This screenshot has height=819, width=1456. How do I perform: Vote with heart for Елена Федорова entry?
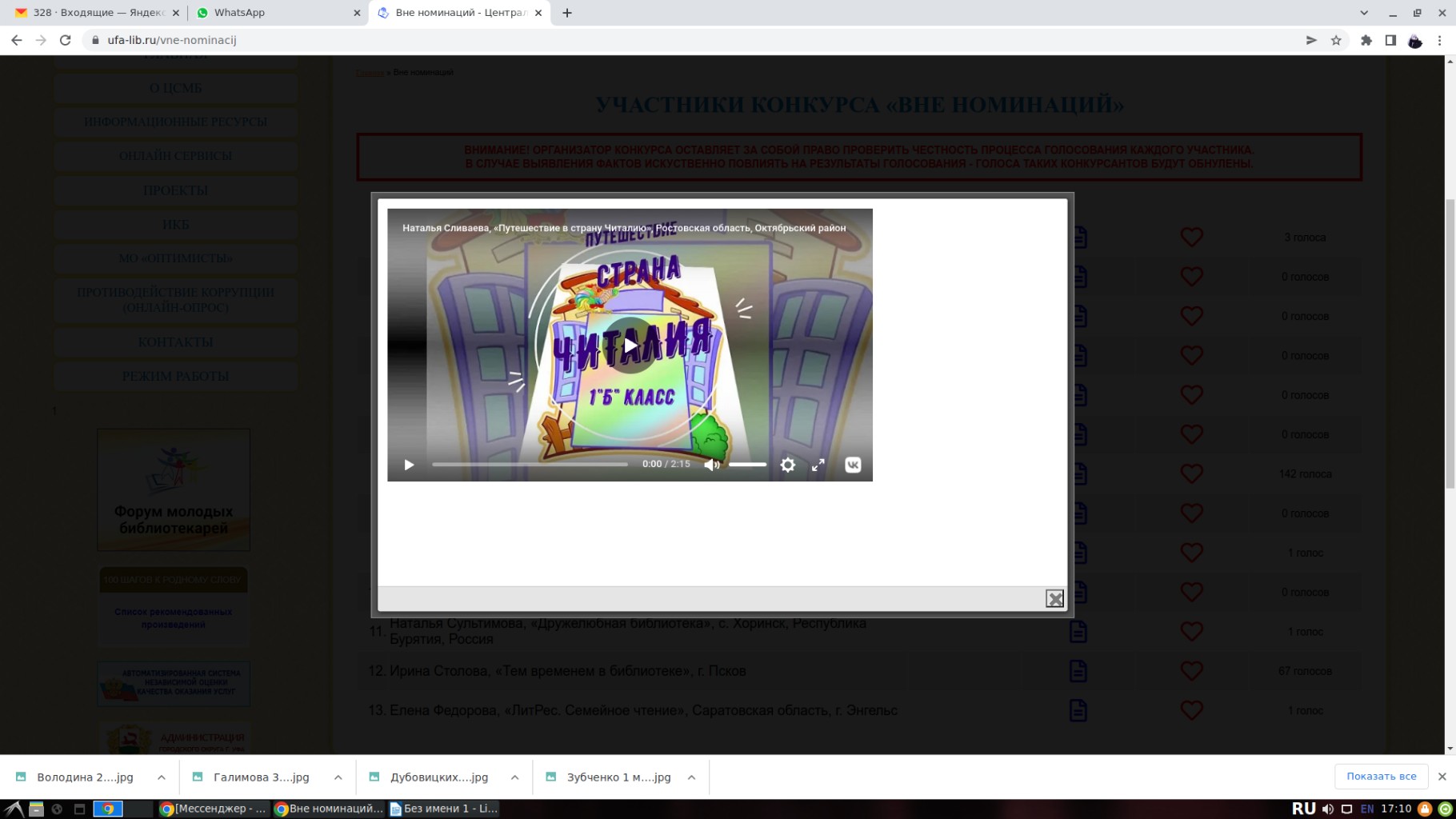pos(1191,710)
